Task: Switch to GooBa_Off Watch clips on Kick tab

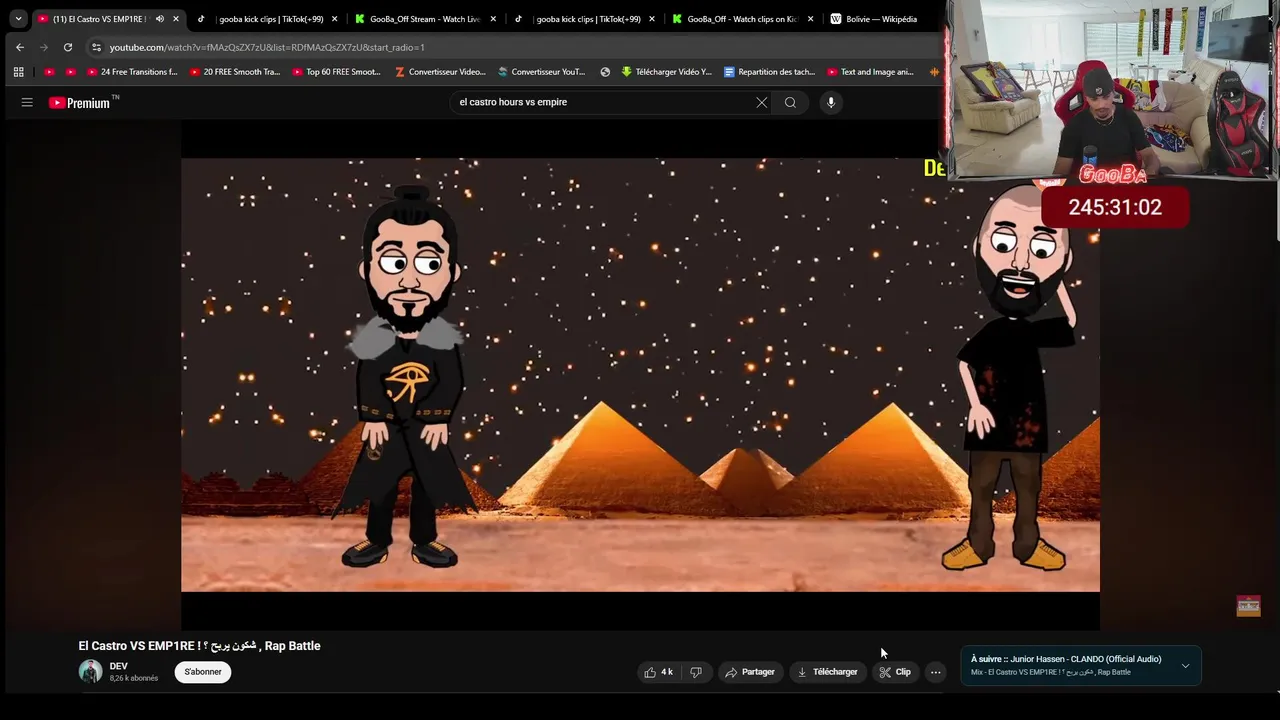Action: pos(742,19)
